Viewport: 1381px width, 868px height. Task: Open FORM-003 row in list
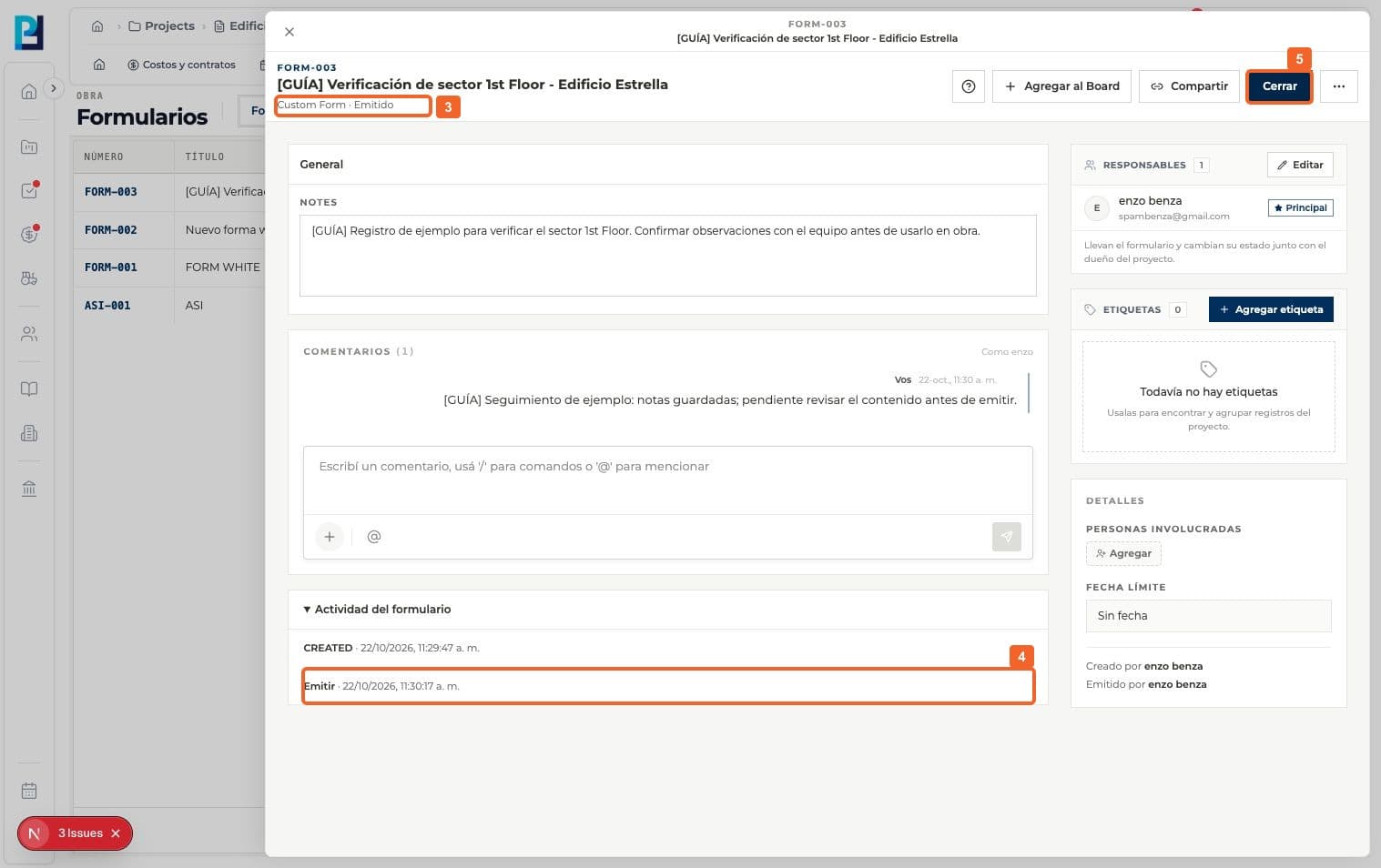pyautogui.click(x=168, y=192)
